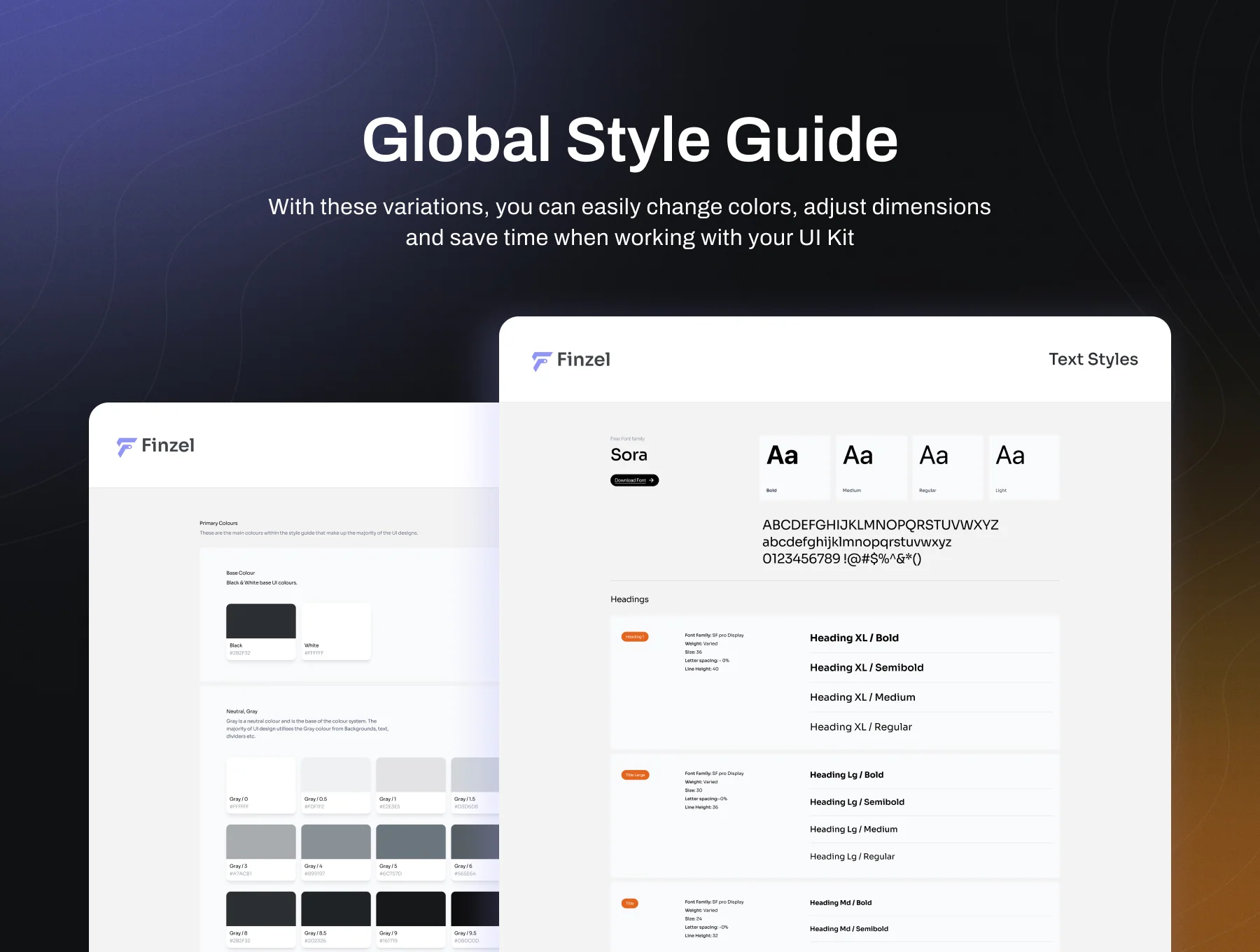Click the Free Font family caption

coord(627,439)
